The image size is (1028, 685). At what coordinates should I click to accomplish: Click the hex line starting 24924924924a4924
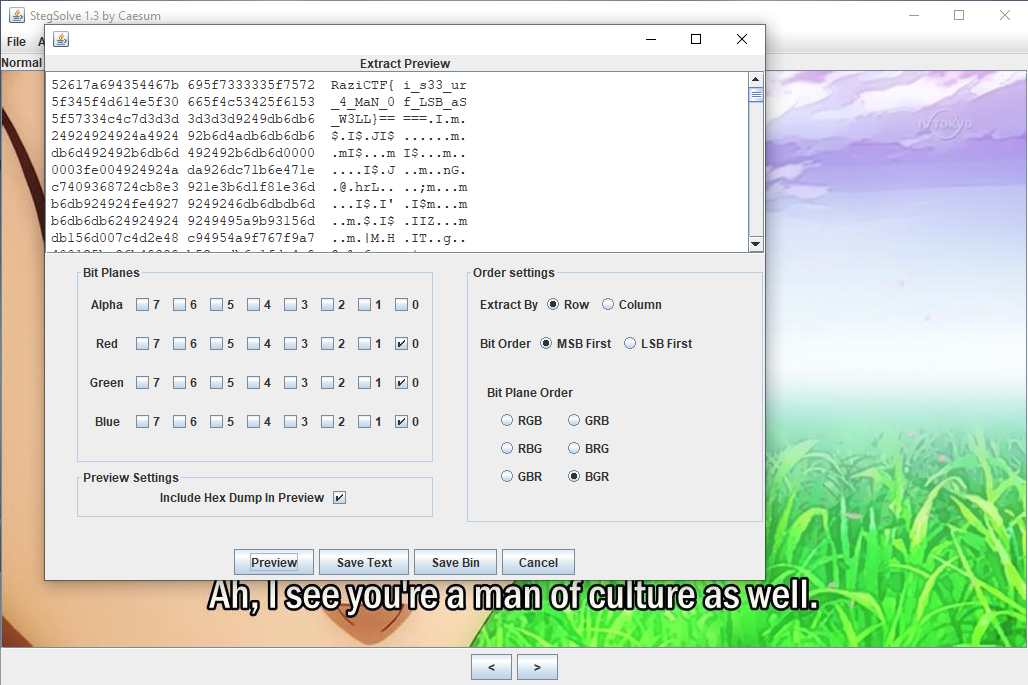[x=259, y=136]
